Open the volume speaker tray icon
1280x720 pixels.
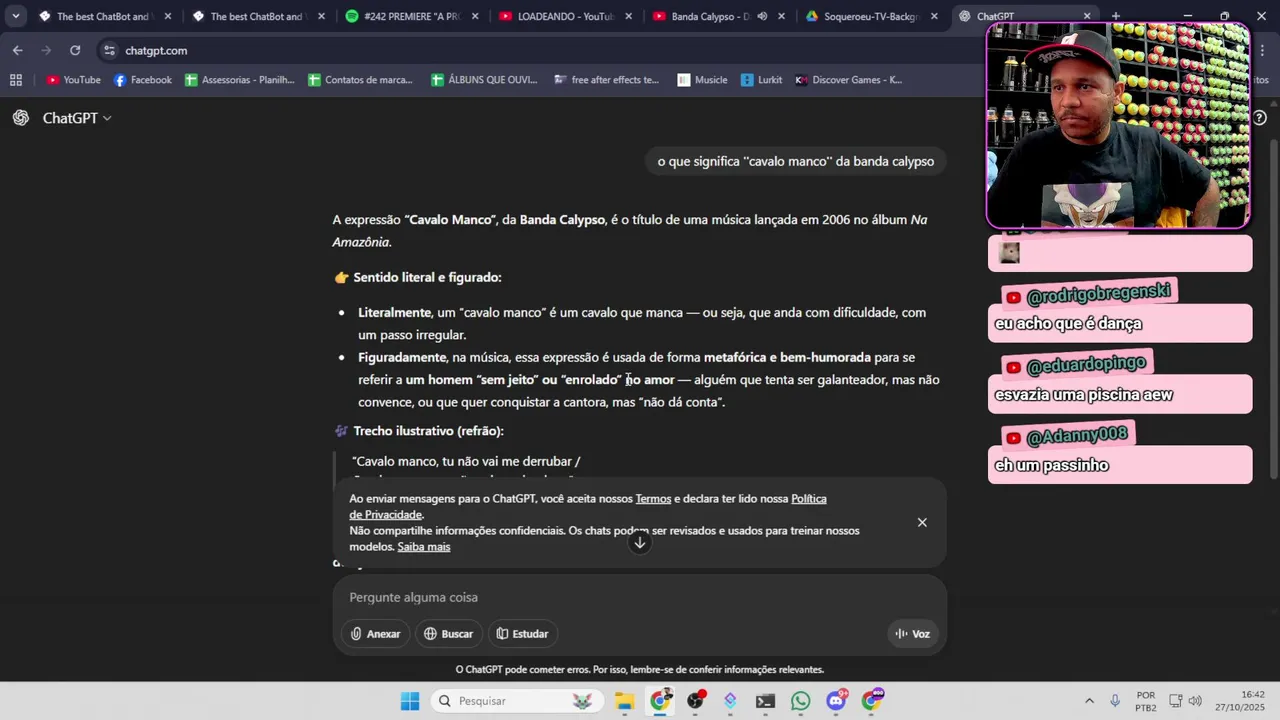coord(1195,701)
